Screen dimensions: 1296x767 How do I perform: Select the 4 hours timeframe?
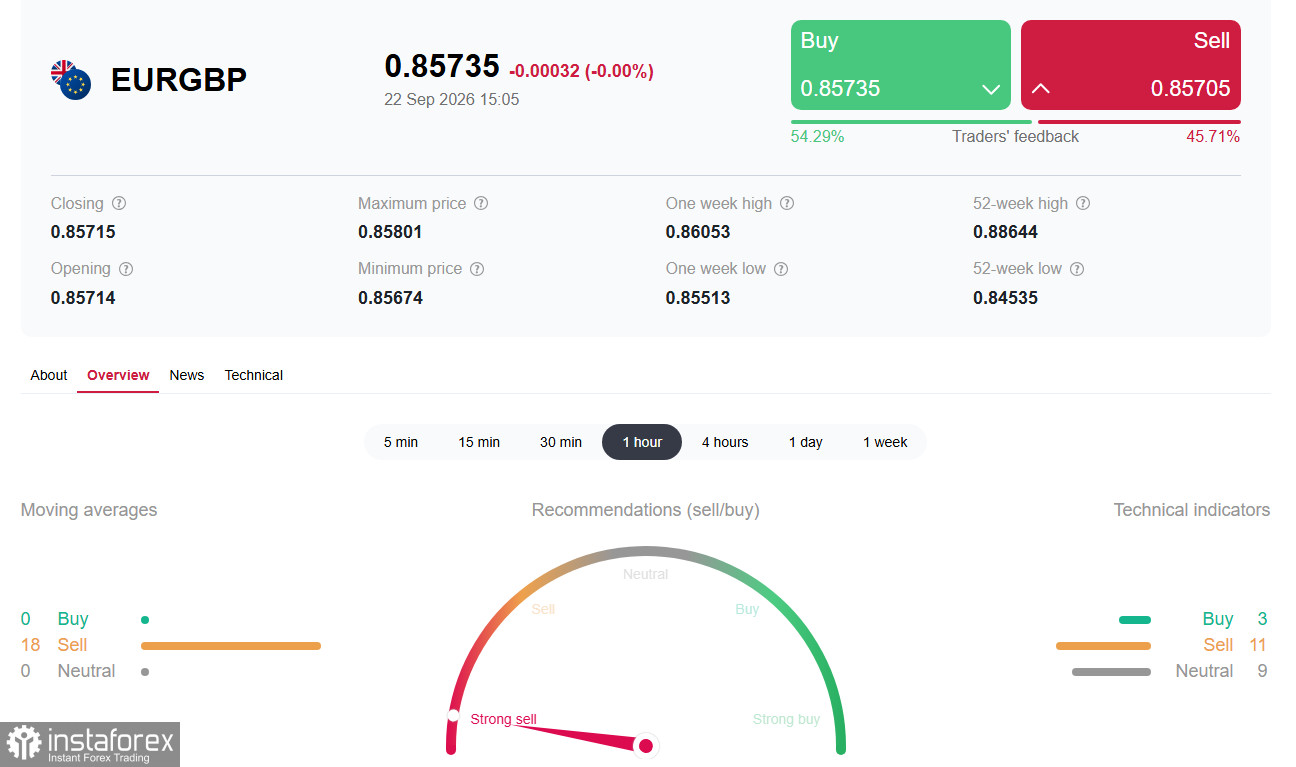[x=725, y=442]
